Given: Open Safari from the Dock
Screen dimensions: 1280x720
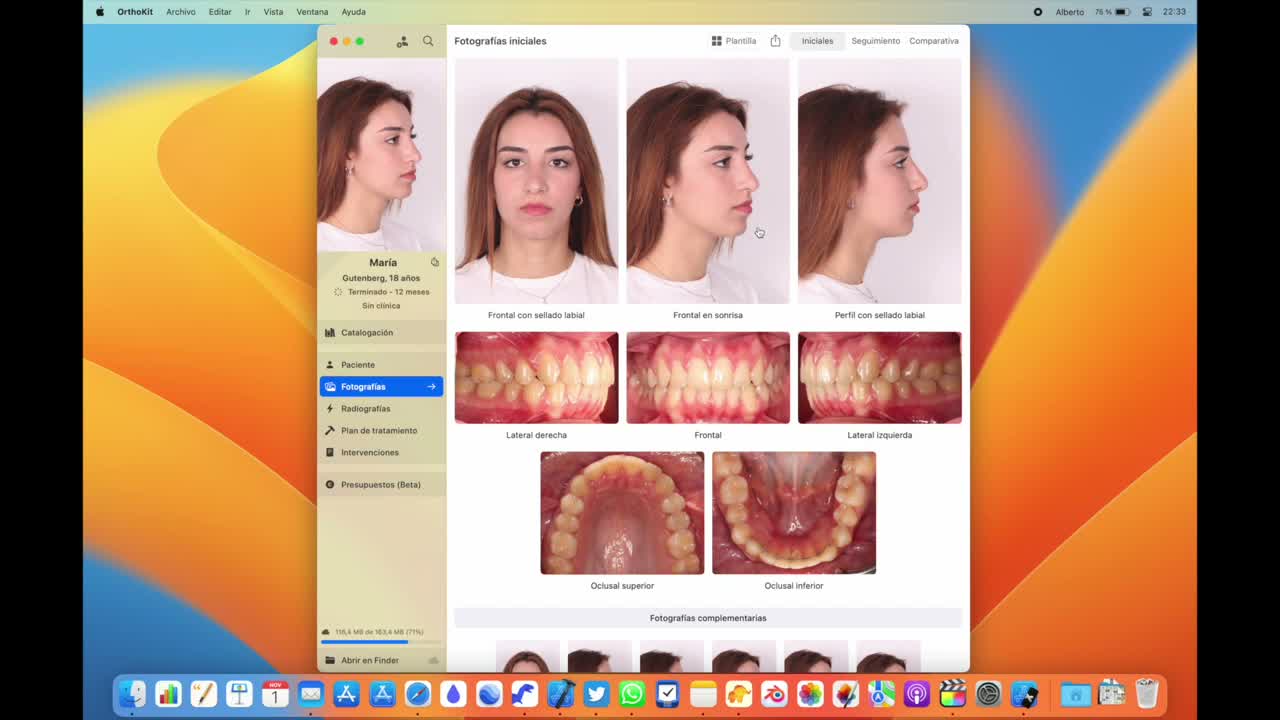Looking at the screenshot, I should coord(418,693).
